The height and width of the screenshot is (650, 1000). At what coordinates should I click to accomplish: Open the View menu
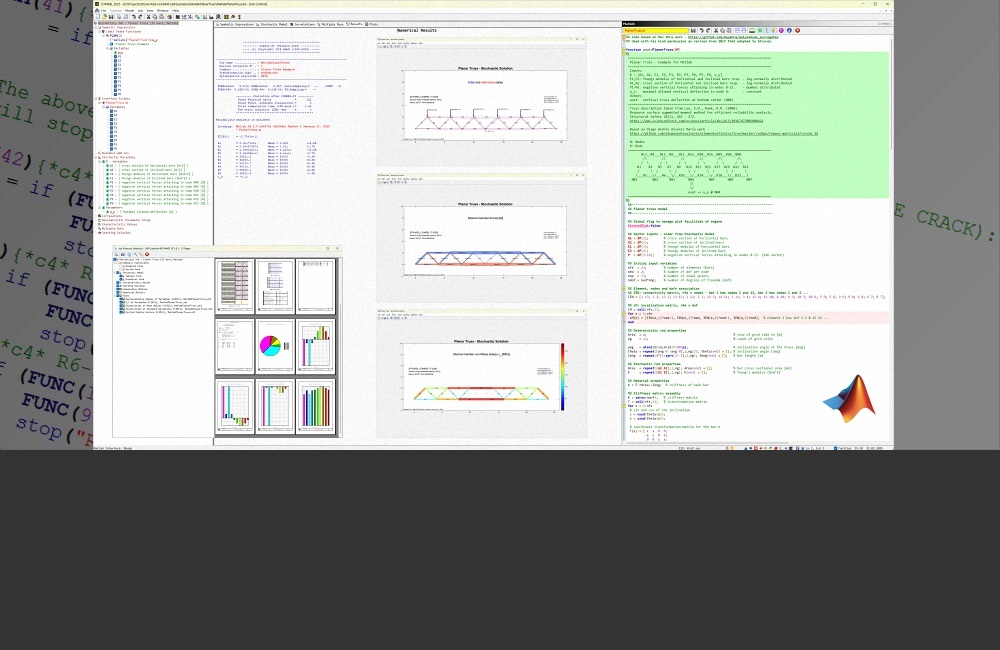[150, 11]
